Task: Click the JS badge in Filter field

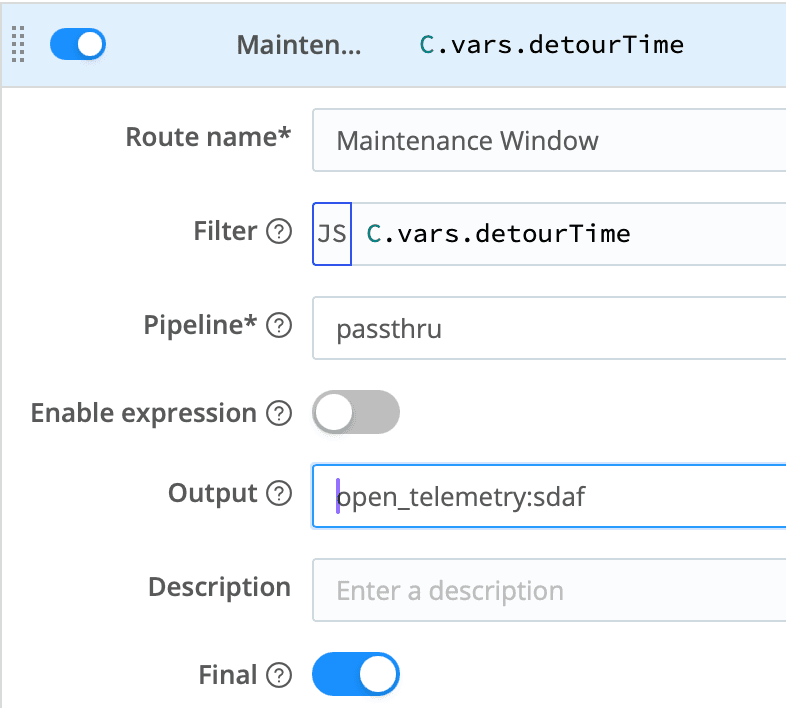Action: coord(332,234)
